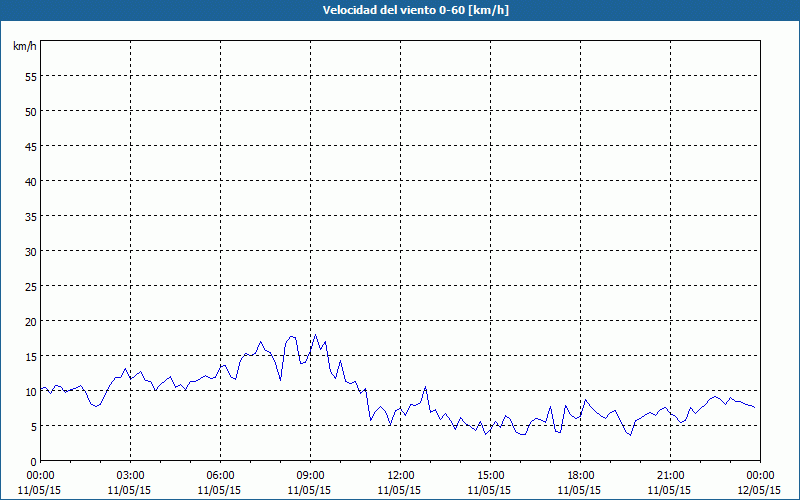Click the "18:00" time label
The height and width of the screenshot is (500, 800).
[x=580, y=476]
